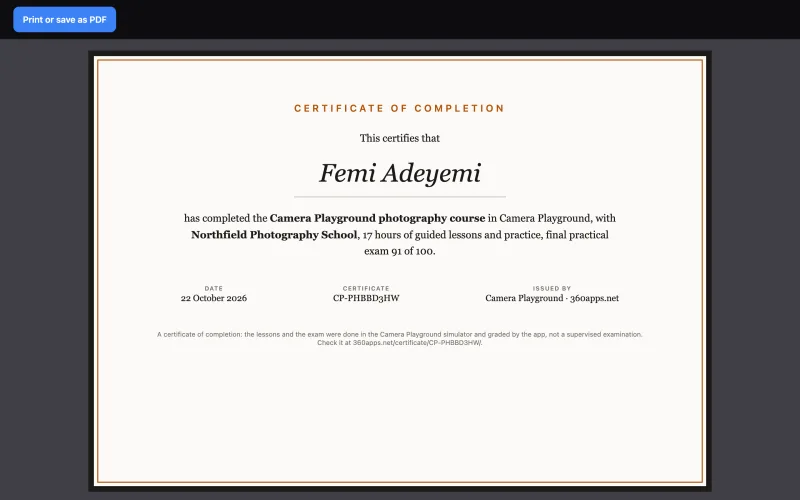The height and width of the screenshot is (500, 800).
Task: Click the Northfield Photography School text
Action: point(274,235)
